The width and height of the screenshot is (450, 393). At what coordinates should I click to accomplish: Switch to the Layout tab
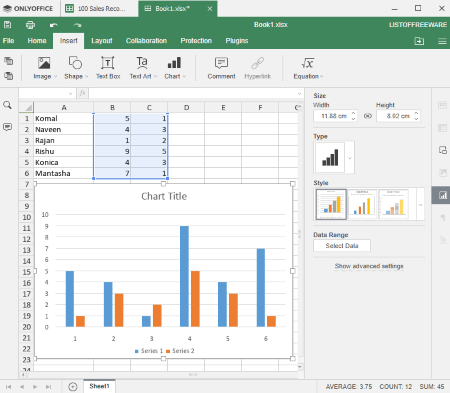coord(102,41)
